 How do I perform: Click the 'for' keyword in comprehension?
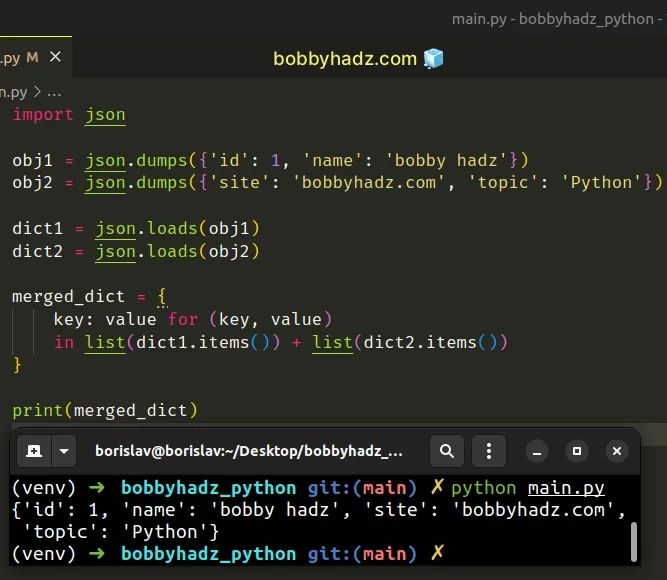coord(182,319)
